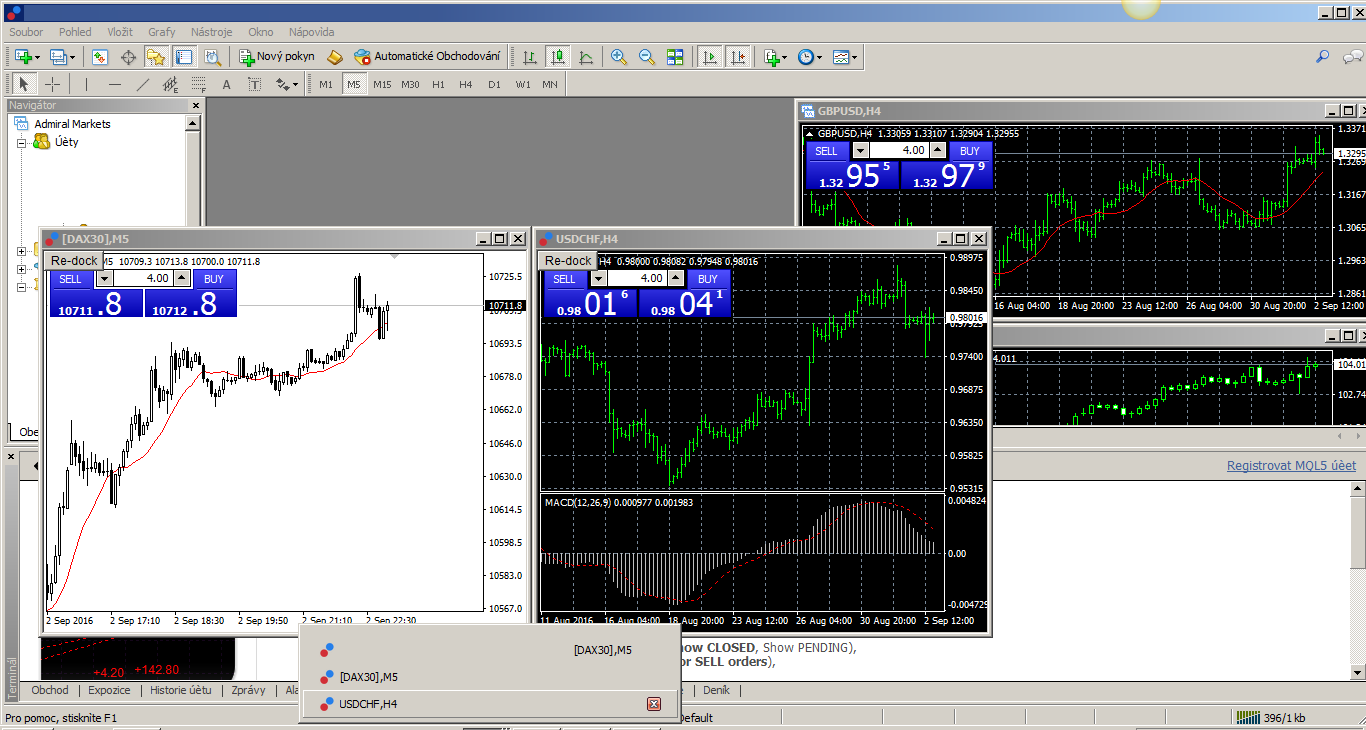Screen dimensions: 1366x730
Task: Open MetaEditor via the yellow book icon
Action: (335, 57)
